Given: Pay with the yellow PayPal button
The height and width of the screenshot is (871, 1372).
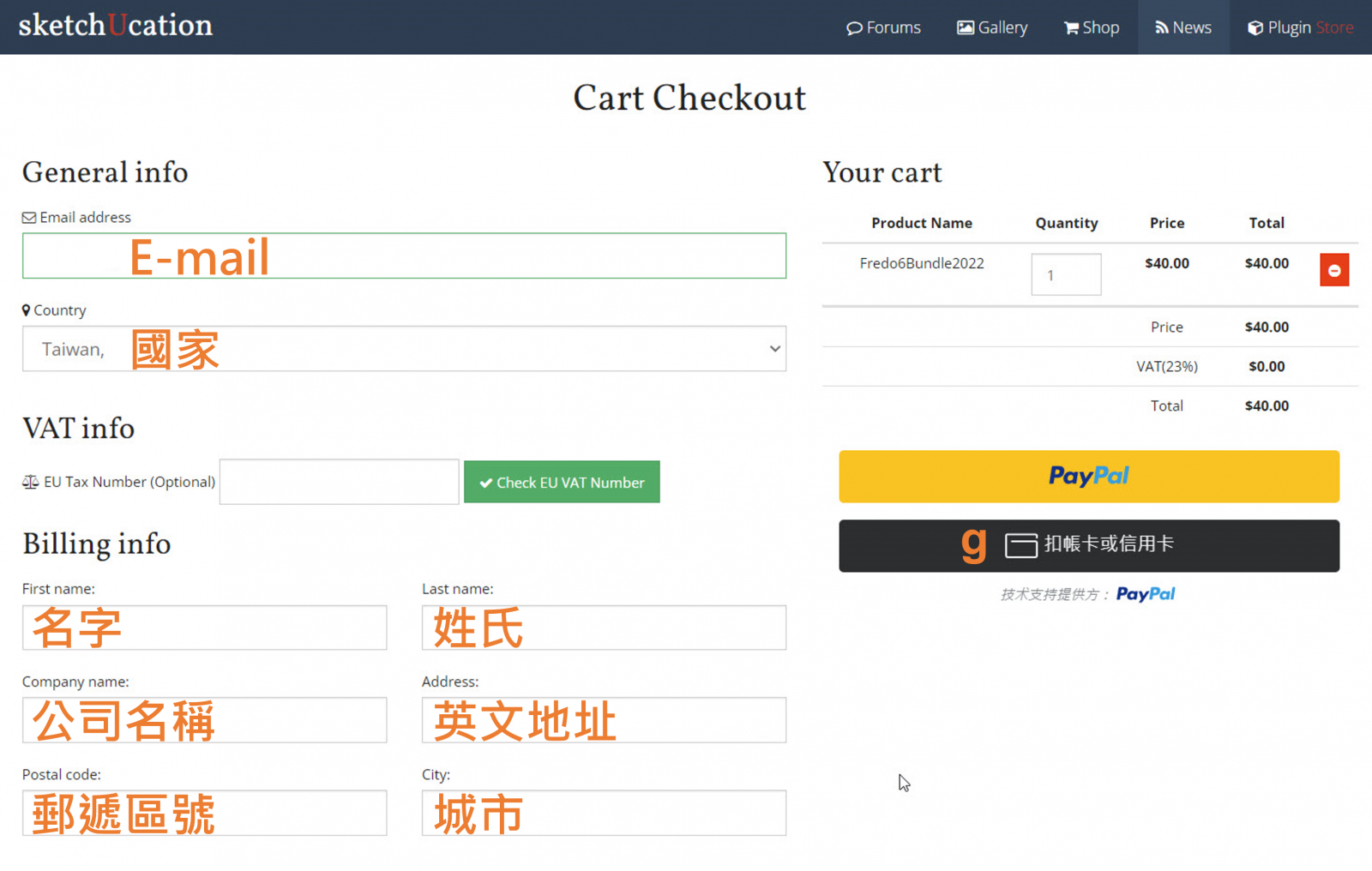Looking at the screenshot, I should (x=1089, y=476).
